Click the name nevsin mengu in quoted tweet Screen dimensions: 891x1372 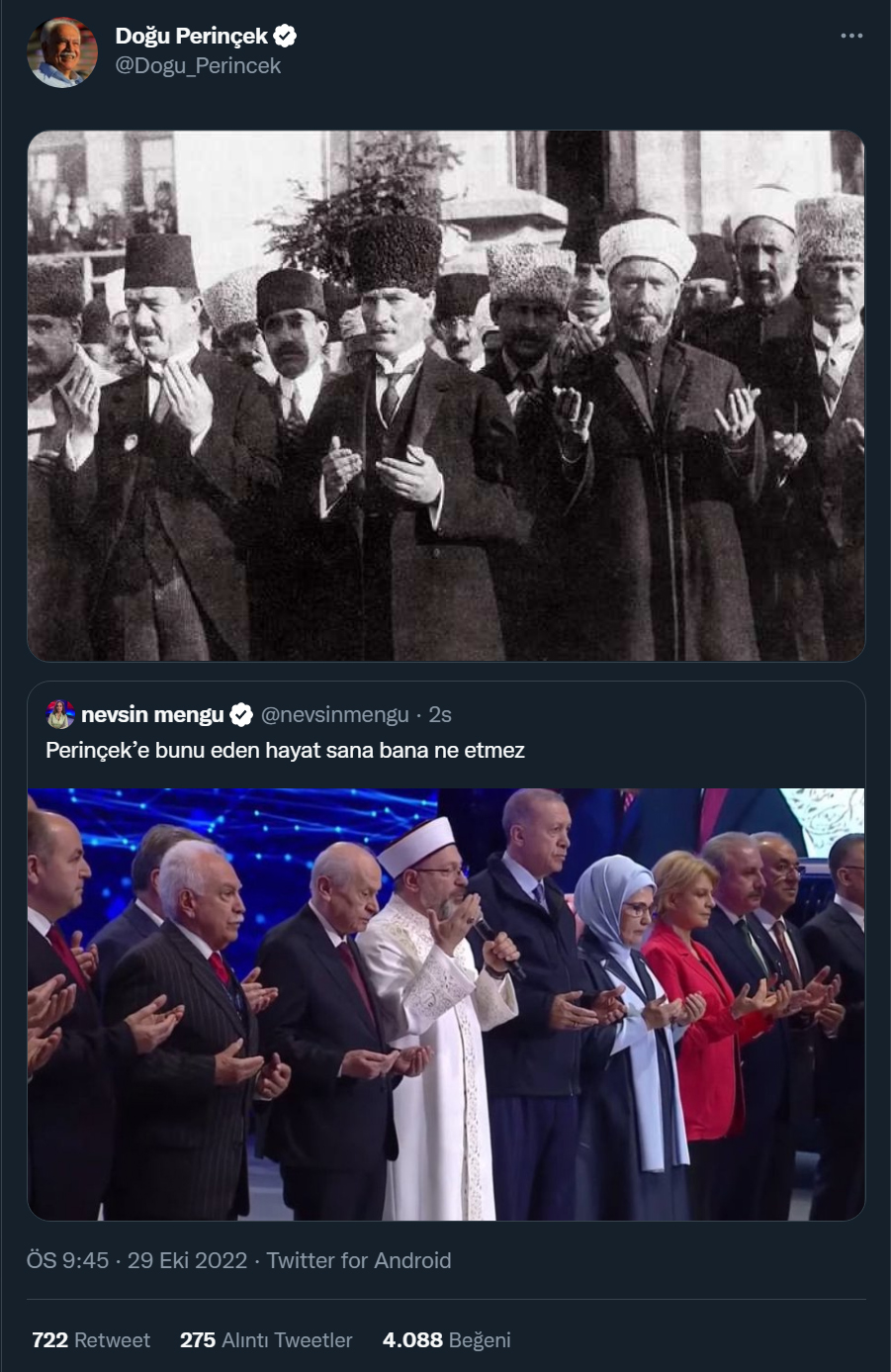[x=152, y=714]
